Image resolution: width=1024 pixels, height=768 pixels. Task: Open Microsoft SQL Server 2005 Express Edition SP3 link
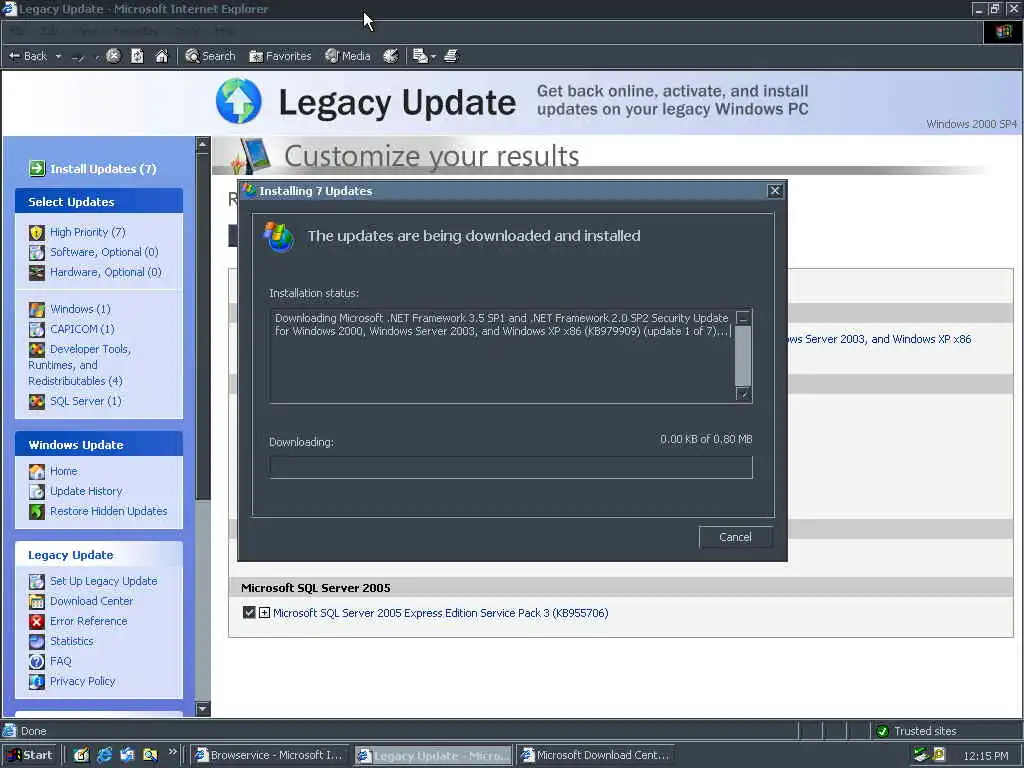pos(441,613)
